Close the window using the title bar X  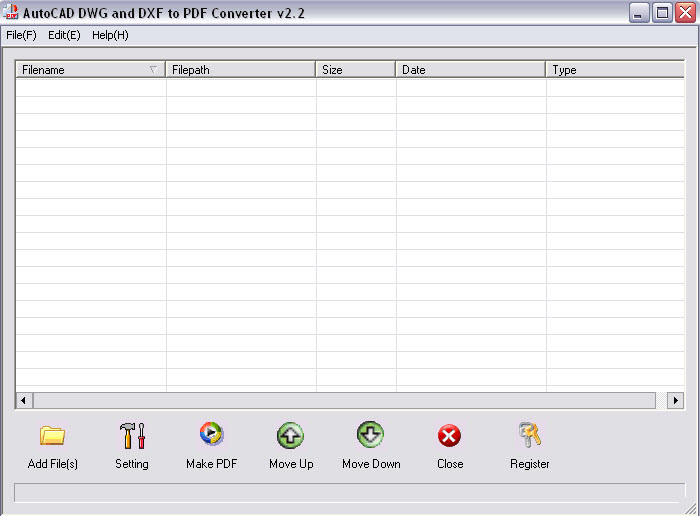point(685,12)
